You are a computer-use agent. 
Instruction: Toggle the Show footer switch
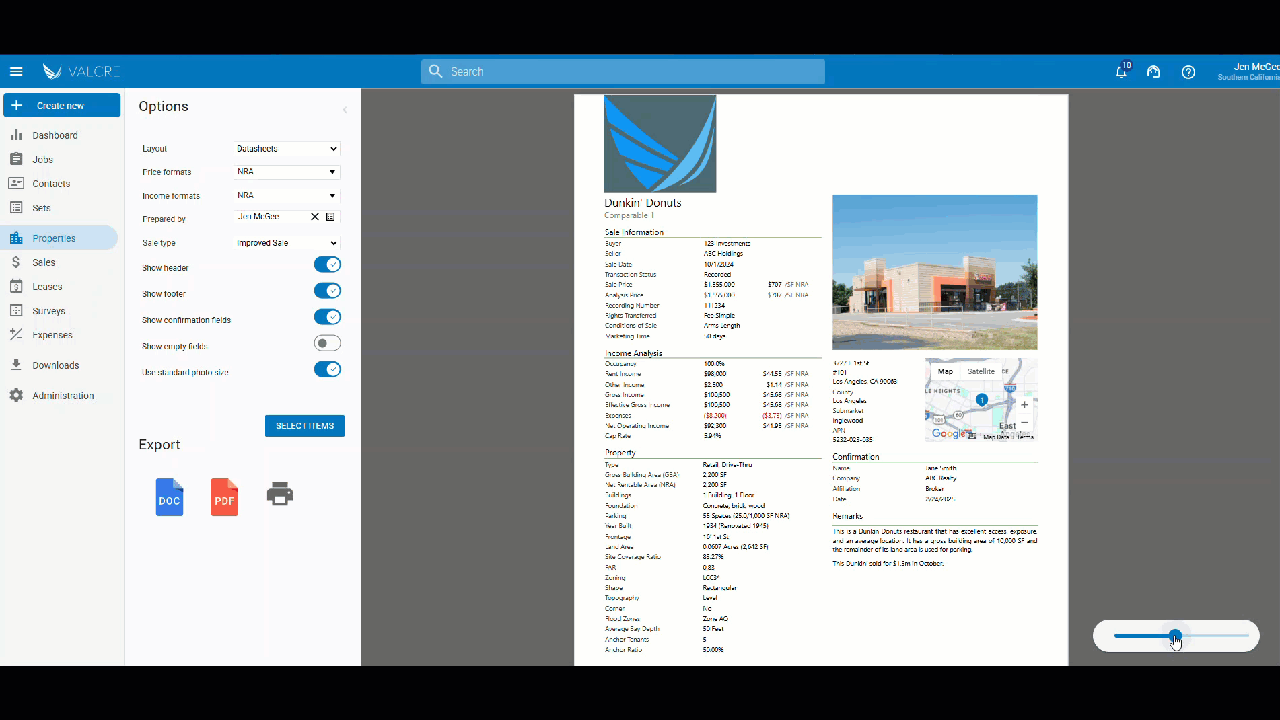[x=328, y=291]
